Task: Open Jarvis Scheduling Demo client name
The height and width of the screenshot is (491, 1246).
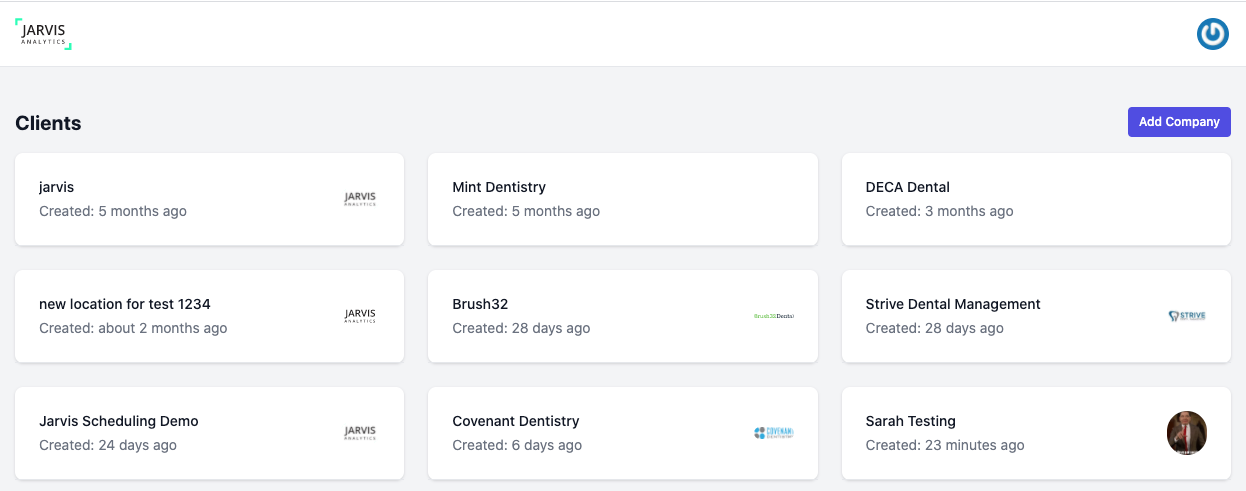Action: pyautogui.click(x=119, y=421)
